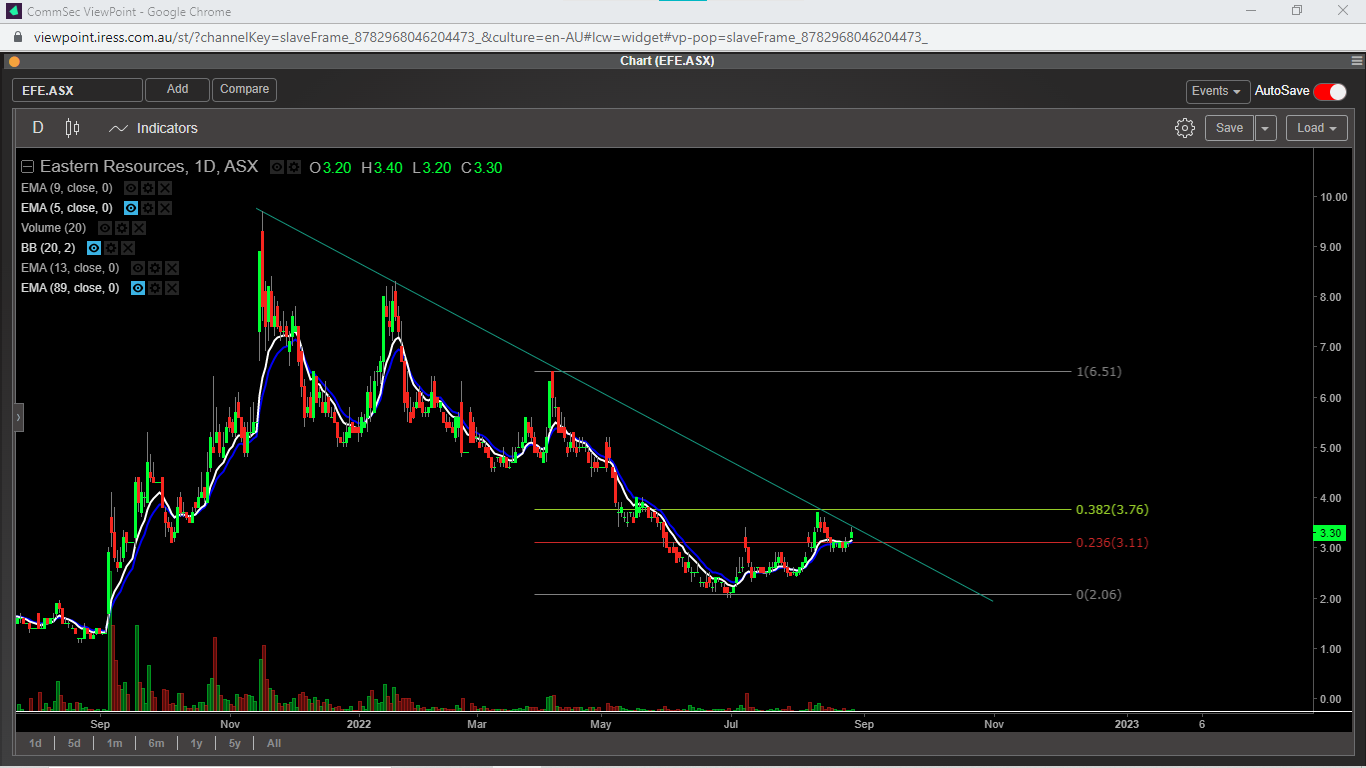Viewport: 1366px width, 768px height.
Task: Click the 0.236(3.11) Fibonacci level label
Action: click(1112, 543)
